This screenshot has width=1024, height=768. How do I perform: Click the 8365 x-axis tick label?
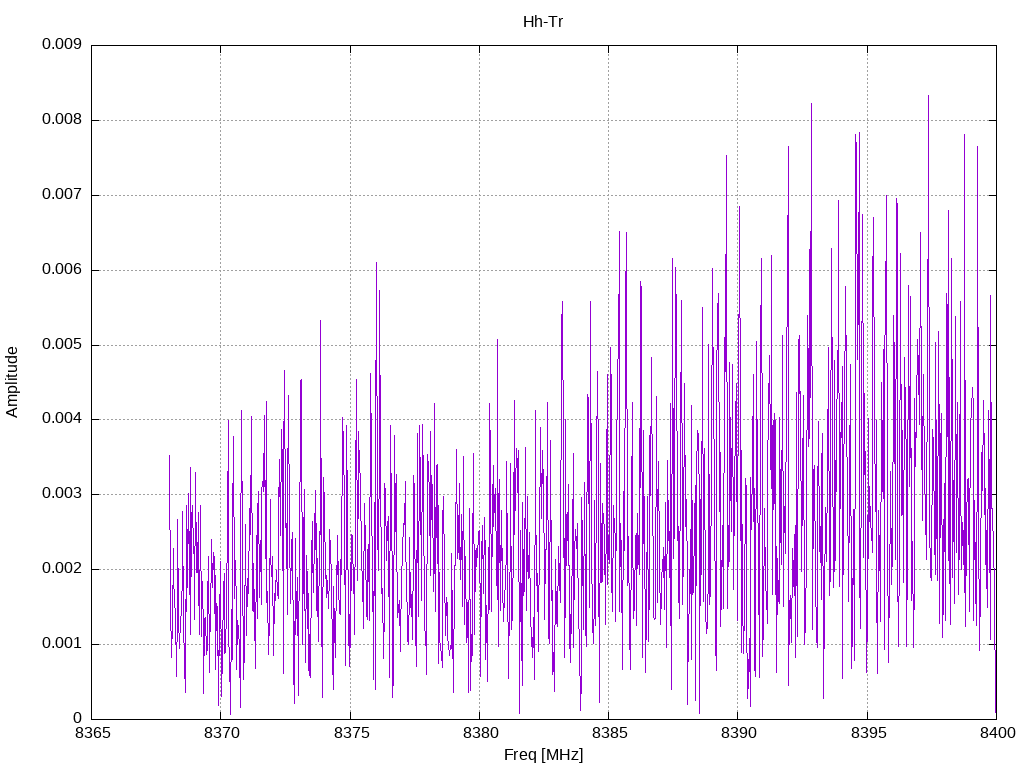coord(93,733)
